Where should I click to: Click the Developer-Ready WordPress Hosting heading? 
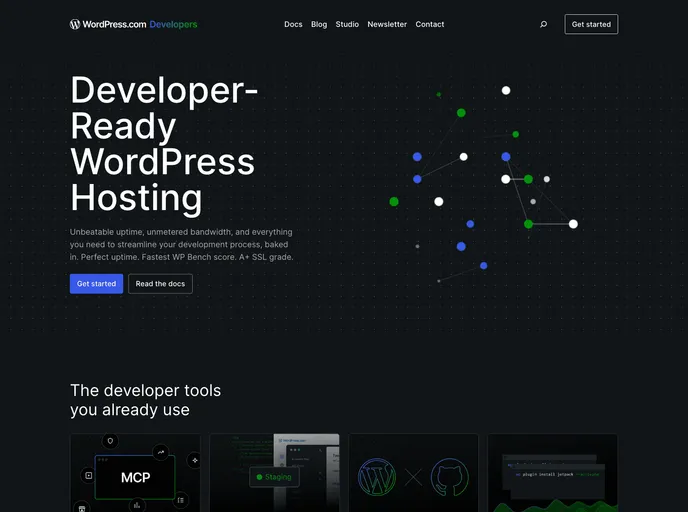pos(164,144)
